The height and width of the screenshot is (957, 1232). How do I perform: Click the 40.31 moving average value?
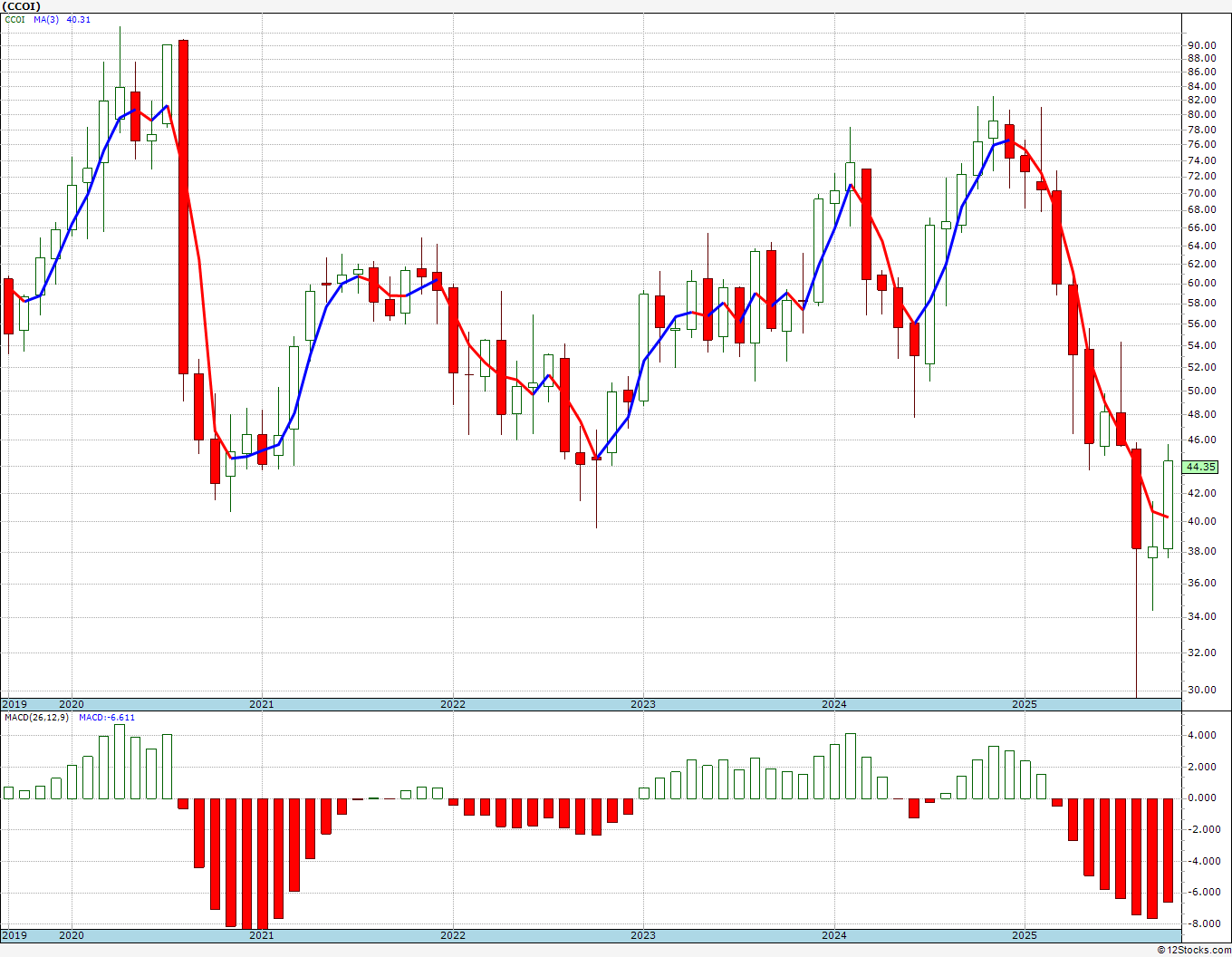coord(79,19)
